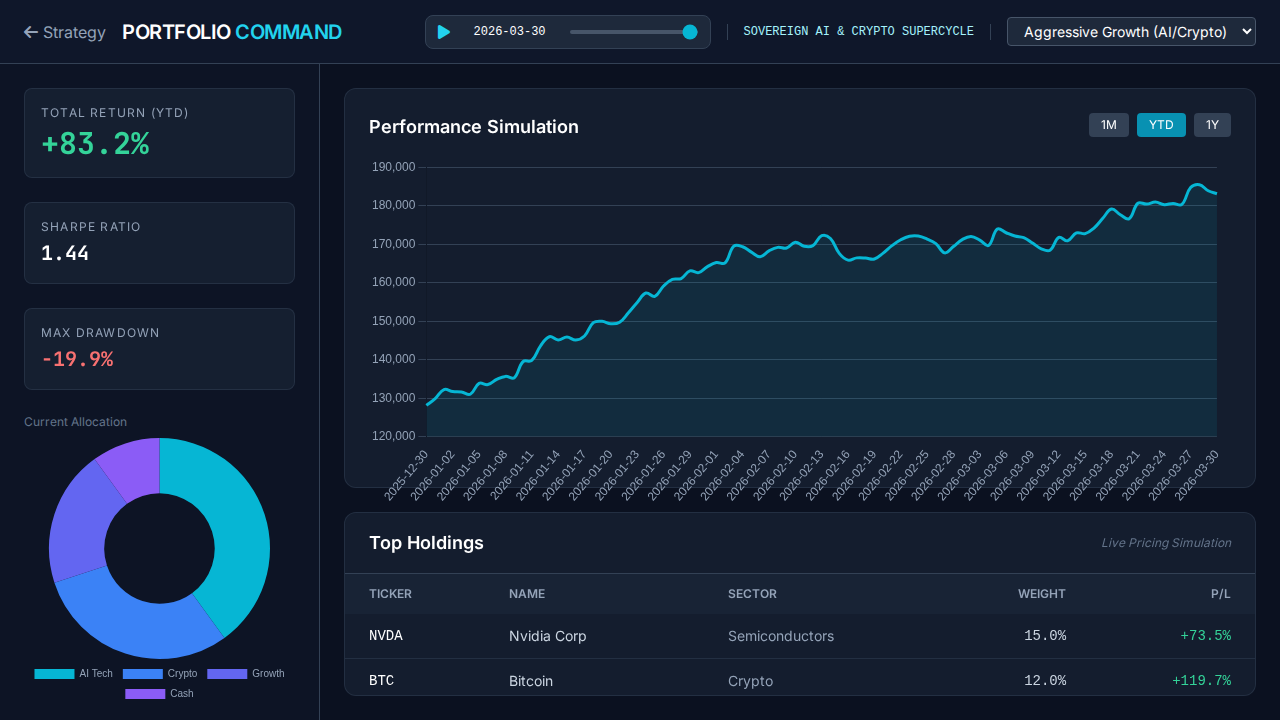Click the WEIGHT column header

1041,594
